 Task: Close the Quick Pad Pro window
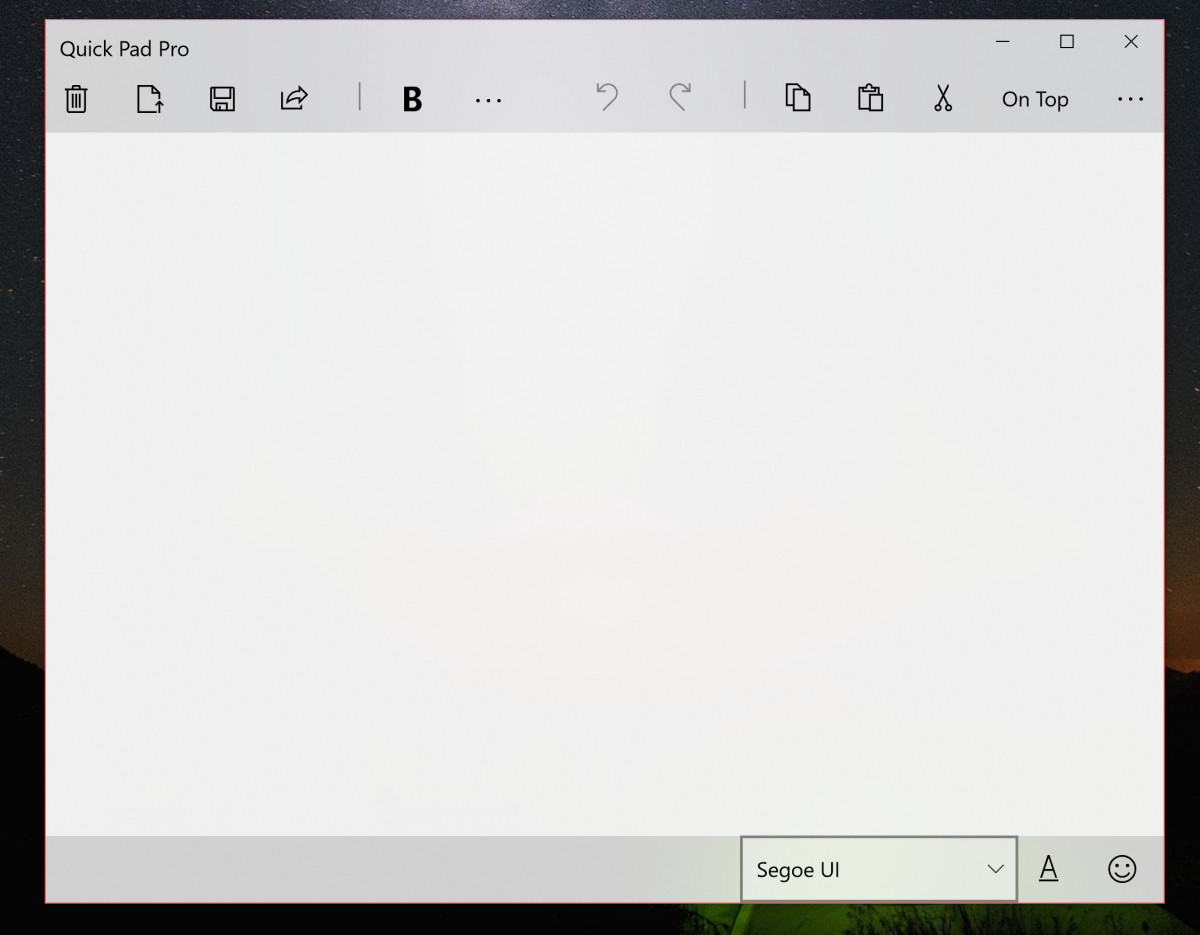(x=1131, y=41)
